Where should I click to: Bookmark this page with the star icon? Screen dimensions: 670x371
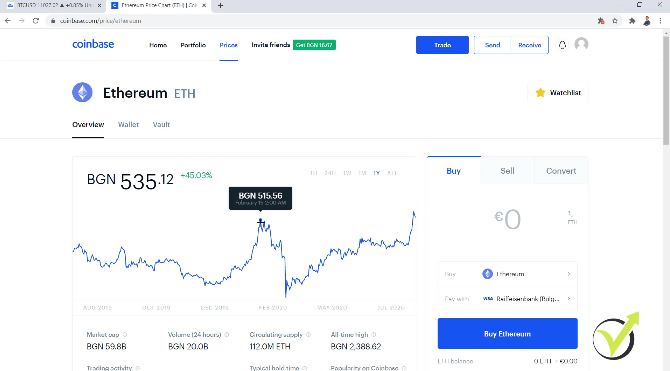click(615, 21)
